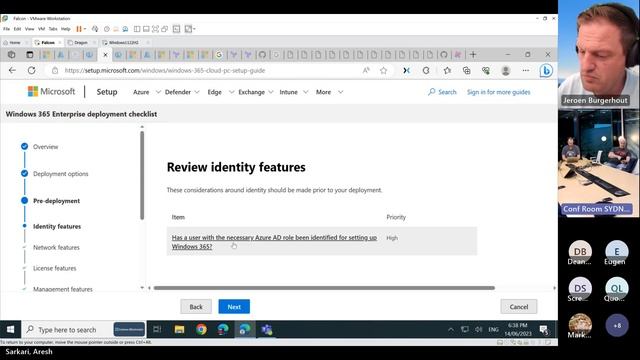Open Edge tab actions menu icon
The width and height of the screenshot is (640, 360).
[x=29, y=54]
